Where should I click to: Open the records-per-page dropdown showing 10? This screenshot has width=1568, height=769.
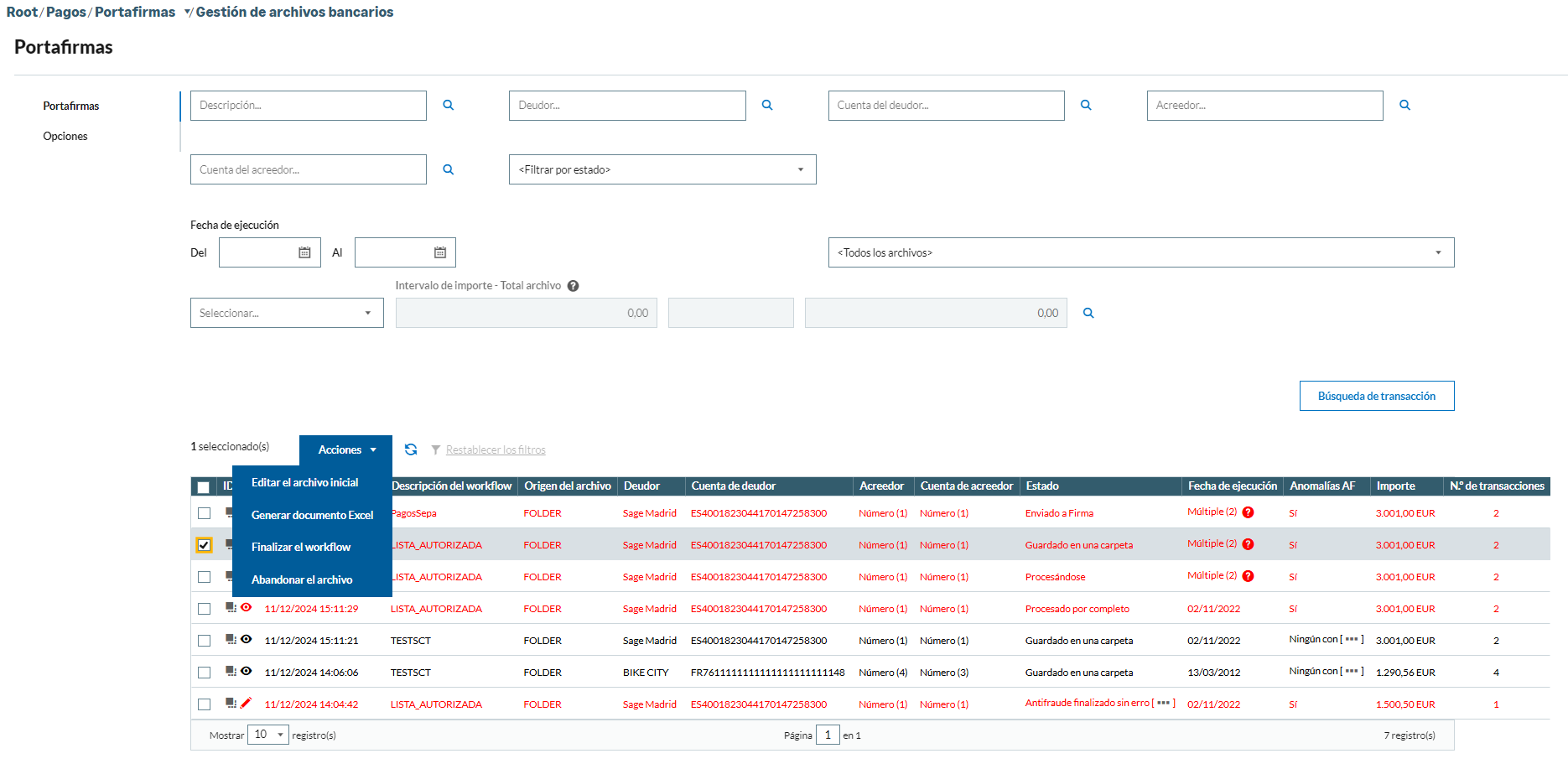click(x=268, y=735)
